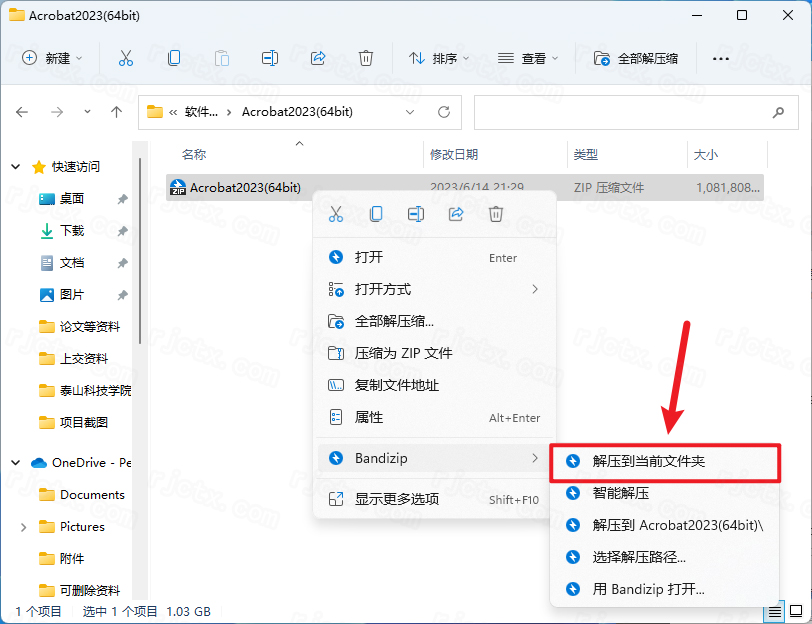Open the 新建 dropdown

(52, 58)
